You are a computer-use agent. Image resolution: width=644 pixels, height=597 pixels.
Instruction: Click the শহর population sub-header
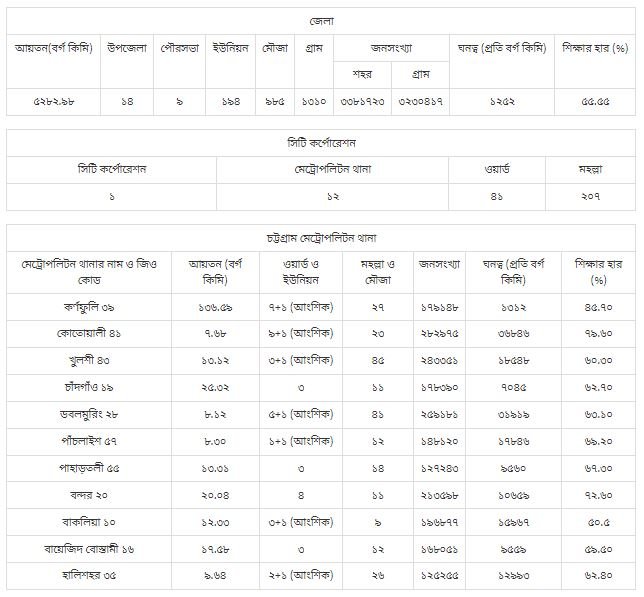tap(362, 74)
